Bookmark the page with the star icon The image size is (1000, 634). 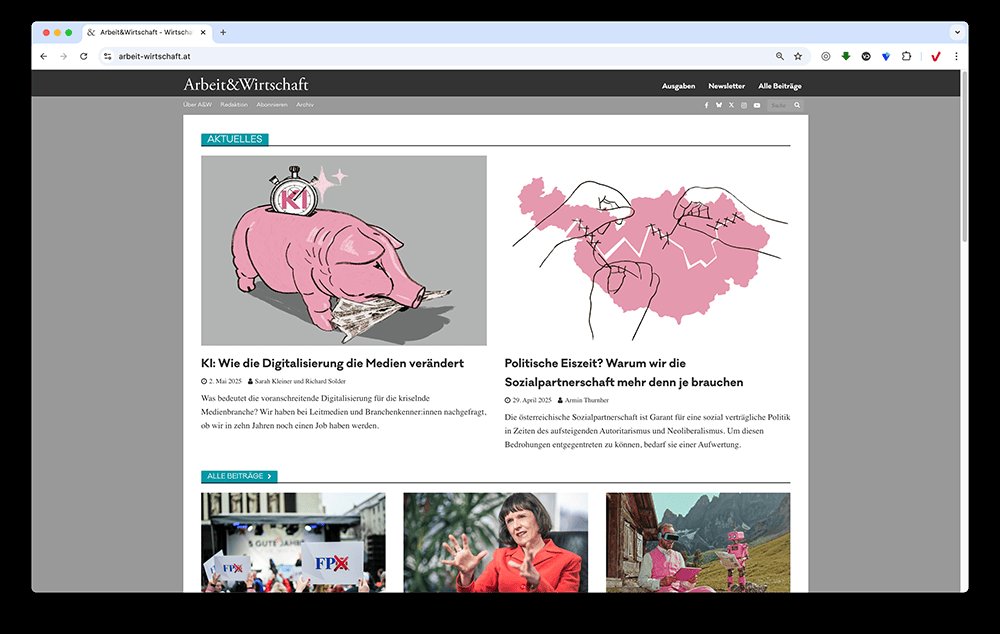pos(797,56)
